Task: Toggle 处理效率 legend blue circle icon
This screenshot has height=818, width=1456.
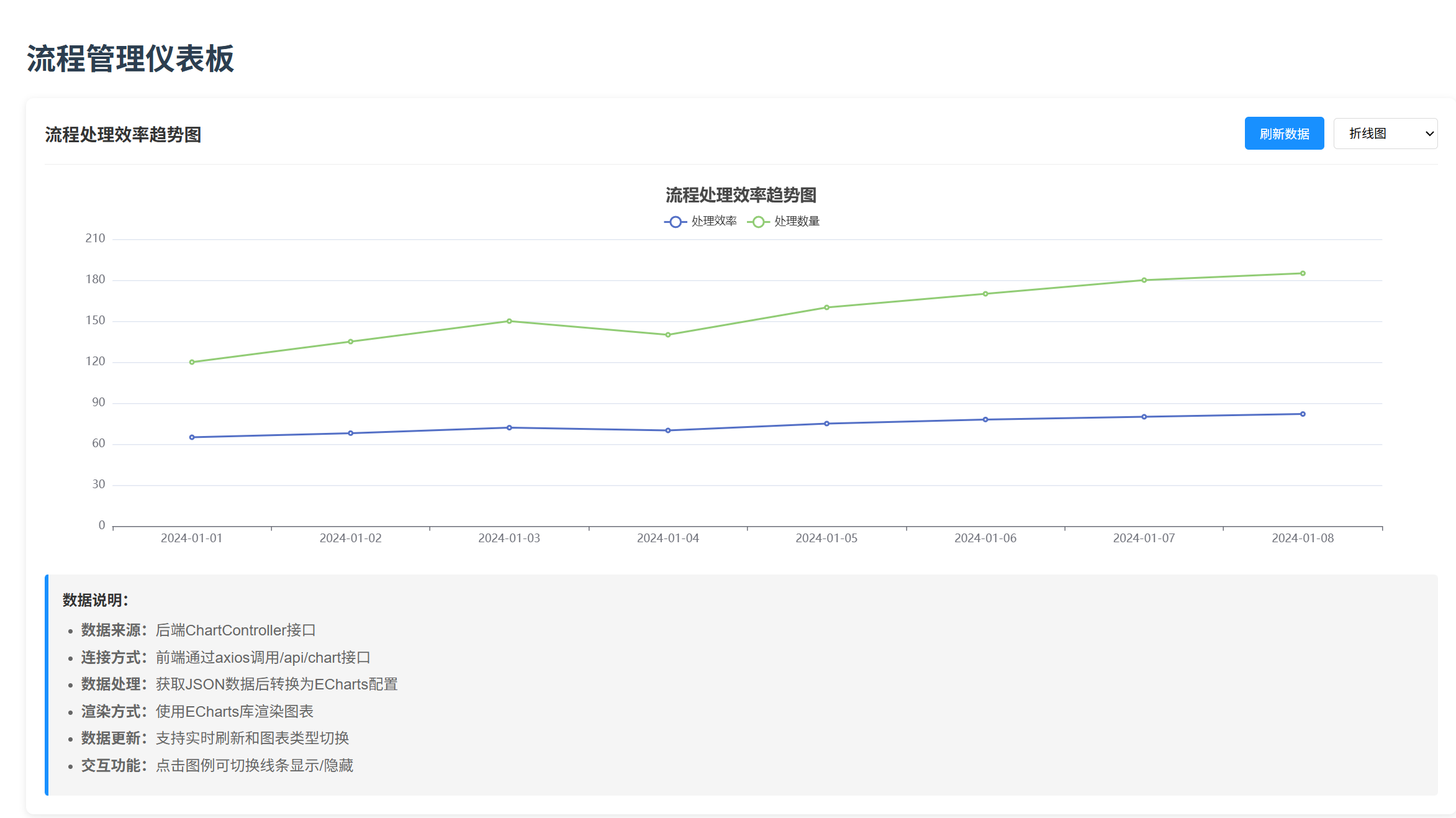Action: click(675, 222)
